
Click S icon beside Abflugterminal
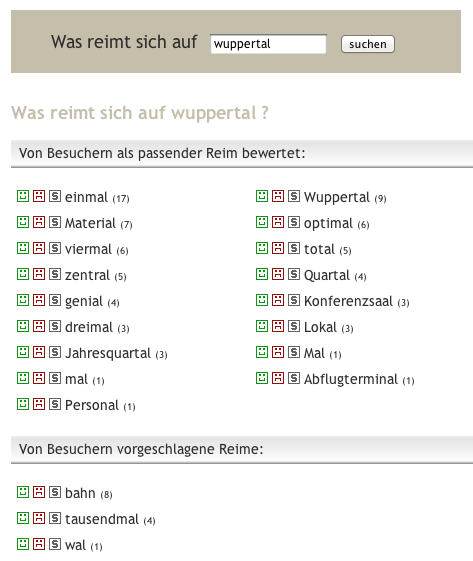pos(294,378)
